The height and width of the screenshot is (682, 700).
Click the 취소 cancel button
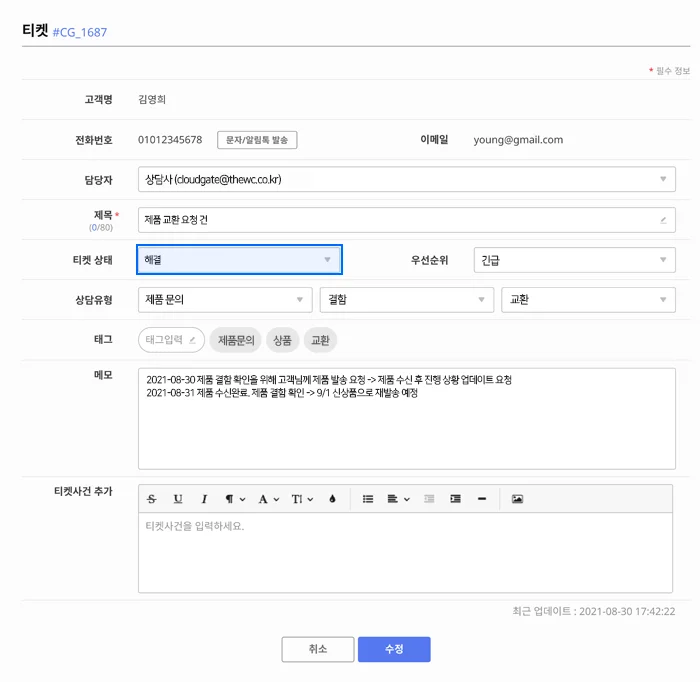318,649
